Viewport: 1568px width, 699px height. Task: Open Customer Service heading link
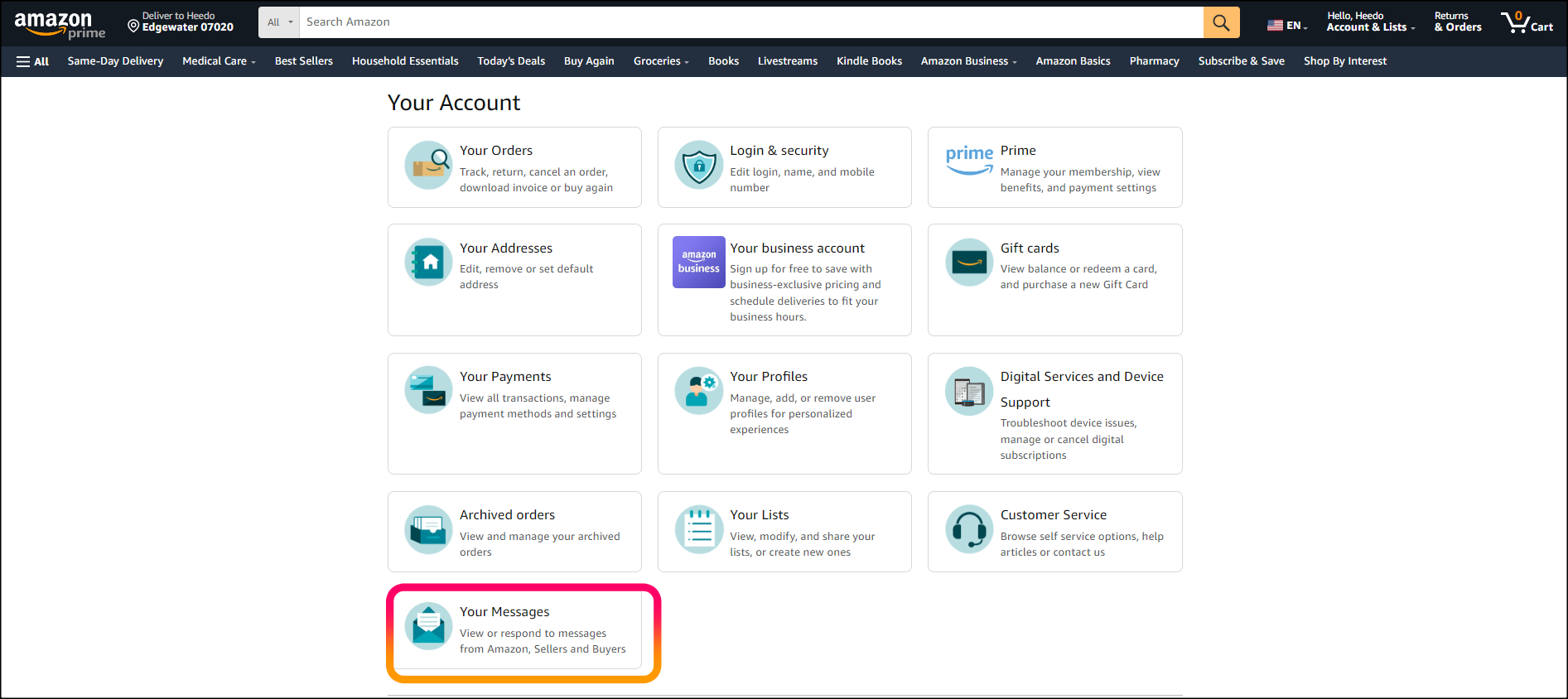1054,515
